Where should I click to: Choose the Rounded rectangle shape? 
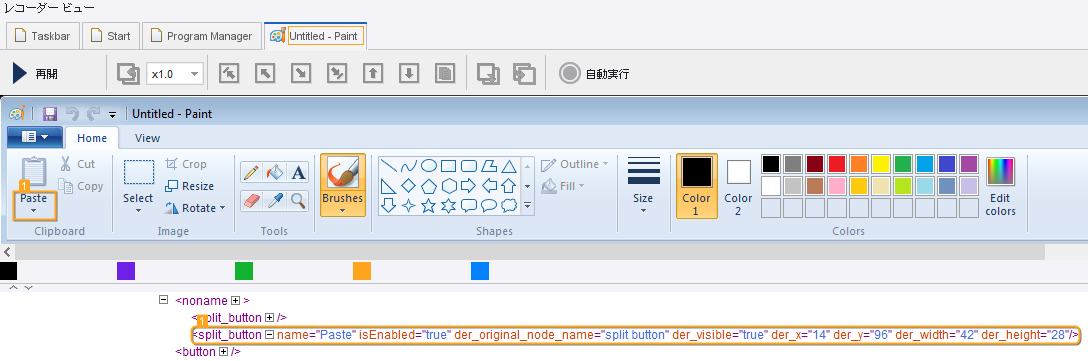click(469, 166)
